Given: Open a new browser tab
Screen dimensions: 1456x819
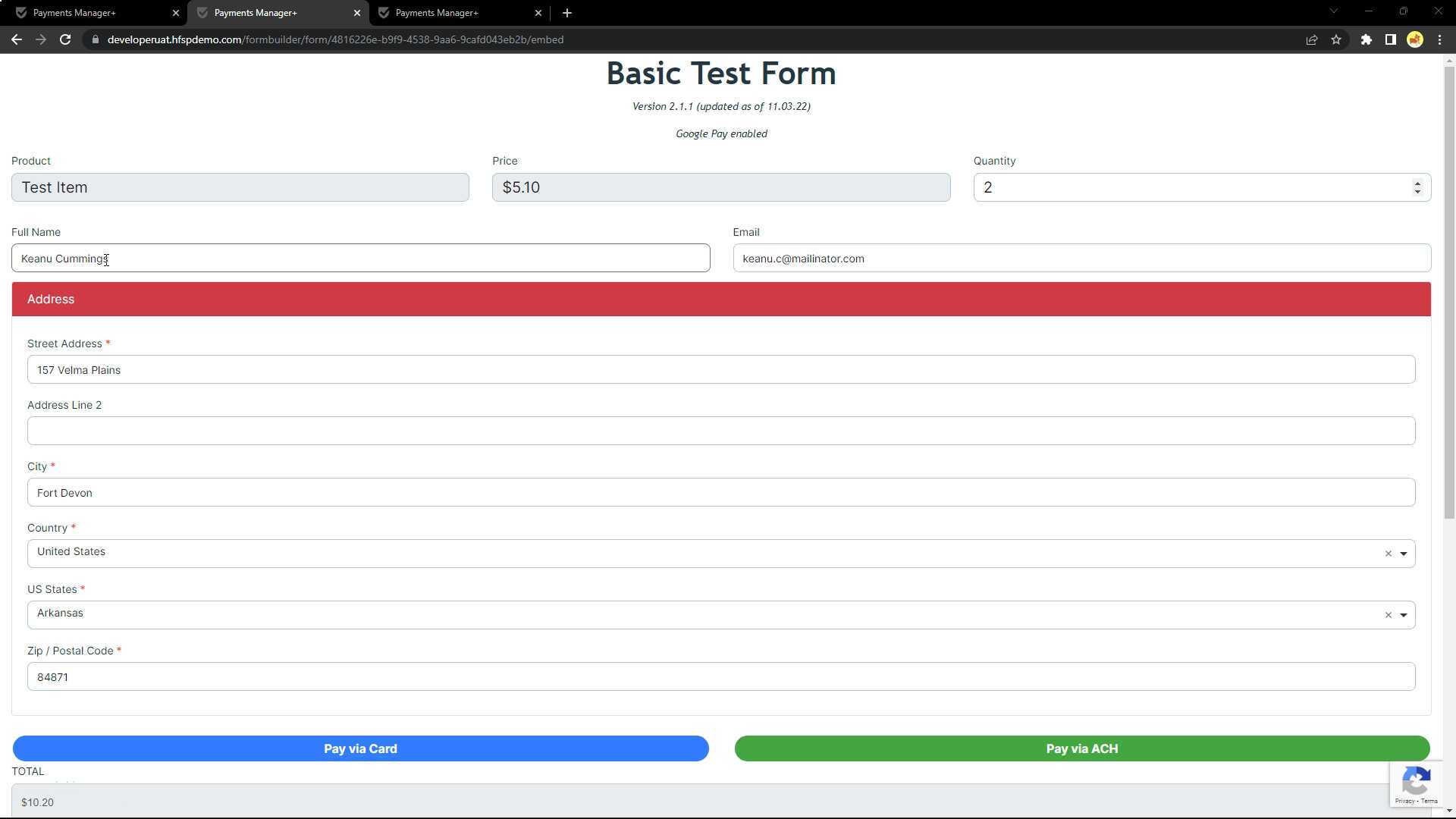Looking at the screenshot, I should [x=567, y=13].
